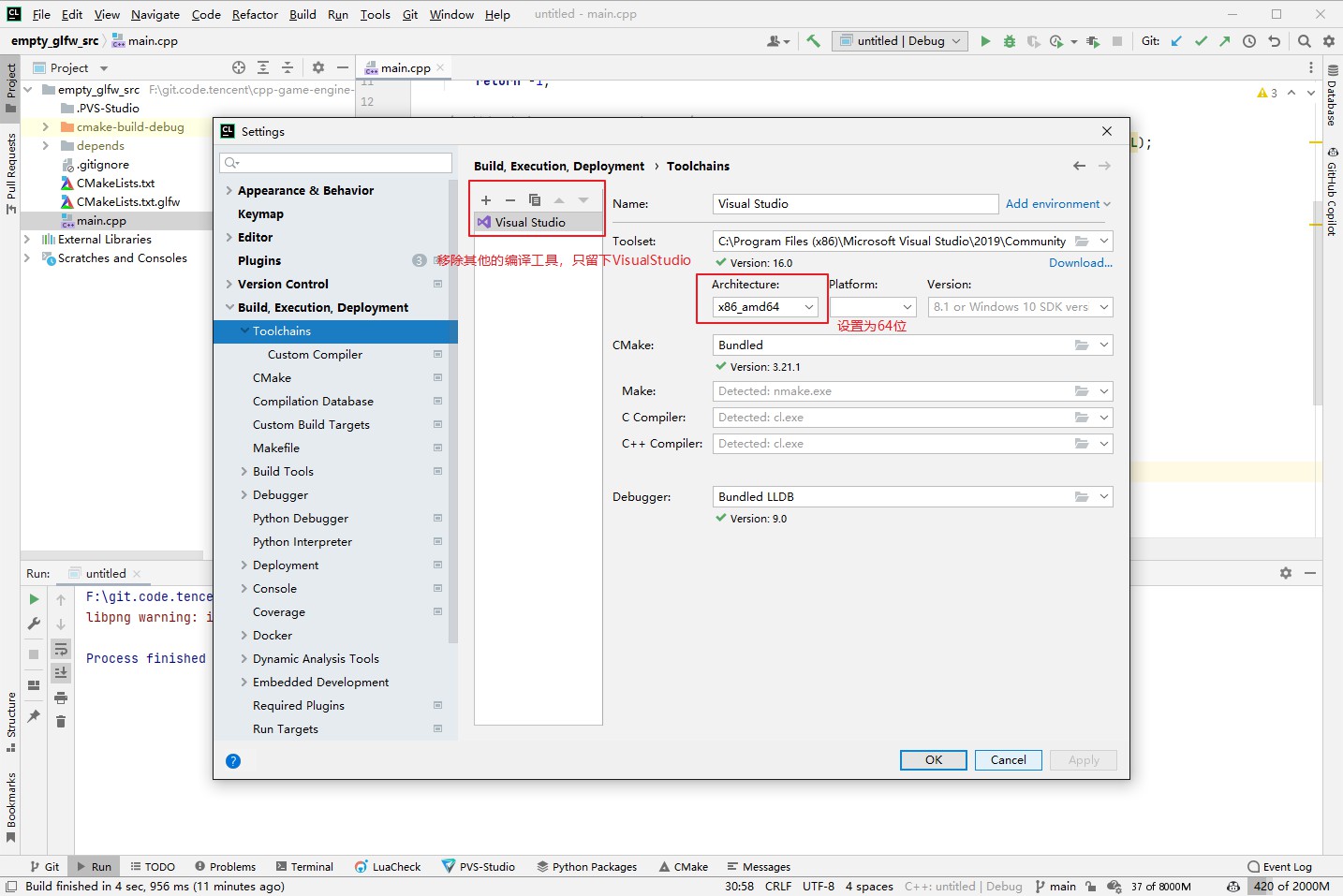This screenshot has height=896, width=1343.
Task: Expand Appearance & Behavior settings section
Action: pyautogui.click(x=229, y=191)
